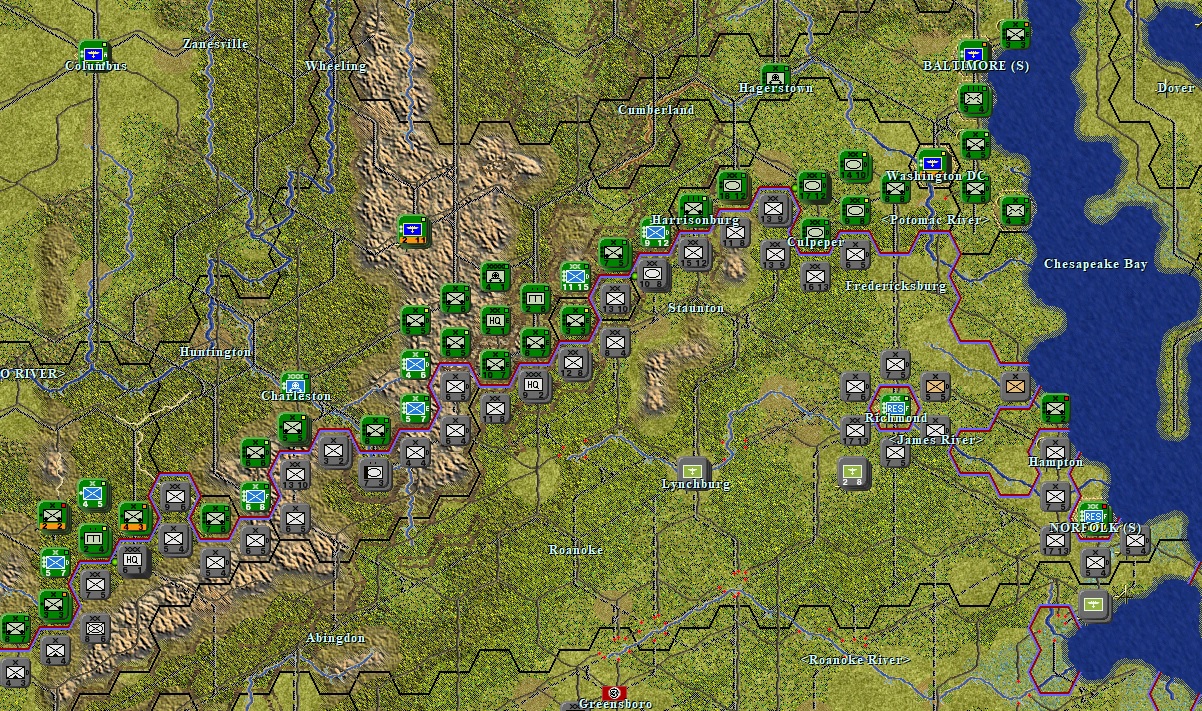Click the Culpeper city label

pyautogui.click(x=816, y=242)
